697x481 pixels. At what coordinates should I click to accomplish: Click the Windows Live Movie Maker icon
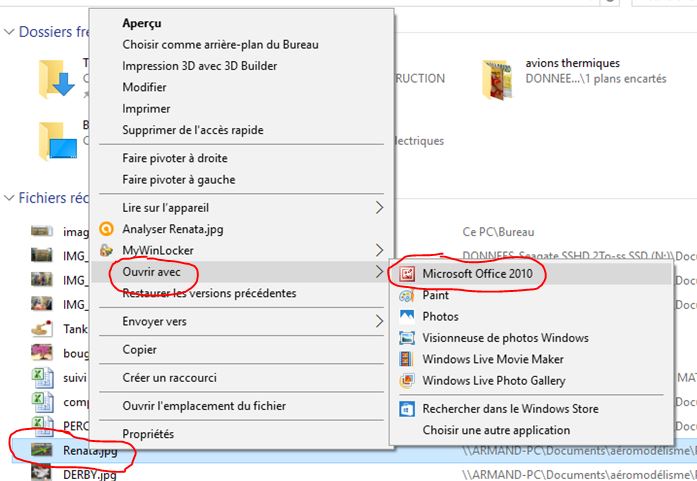(x=407, y=359)
